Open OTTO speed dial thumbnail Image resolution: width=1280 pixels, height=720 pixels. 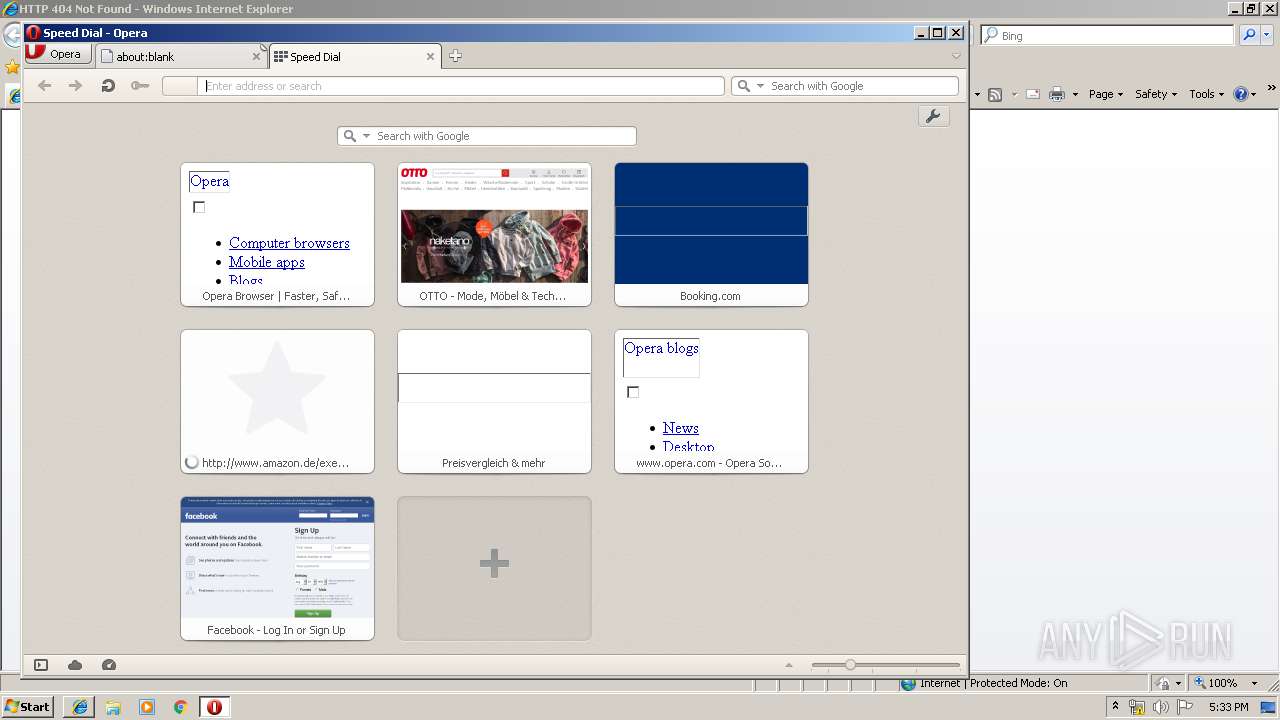tap(494, 234)
